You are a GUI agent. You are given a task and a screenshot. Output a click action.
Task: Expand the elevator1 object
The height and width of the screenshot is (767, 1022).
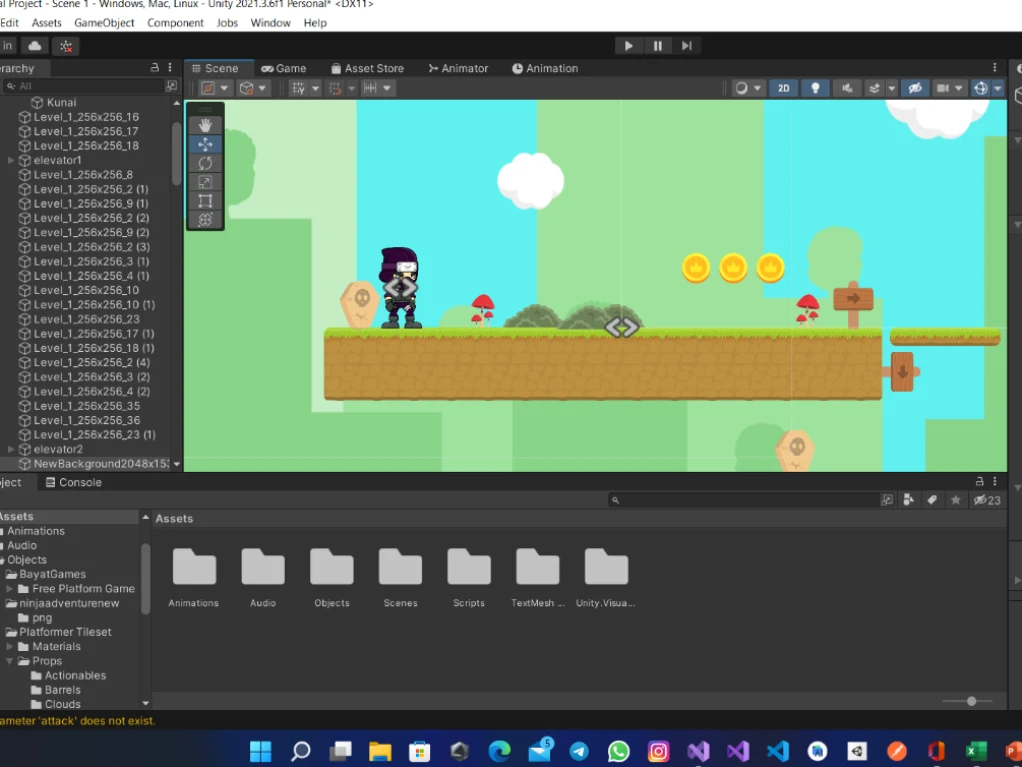[x=11, y=160]
